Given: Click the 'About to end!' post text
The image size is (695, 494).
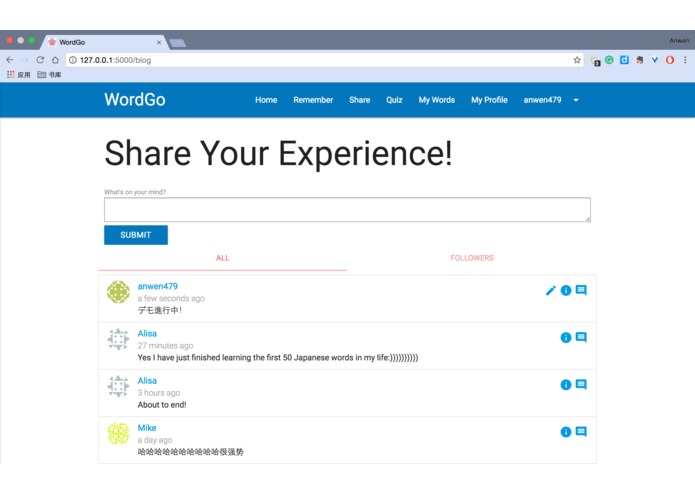Looking at the screenshot, I should click(162, 405).
